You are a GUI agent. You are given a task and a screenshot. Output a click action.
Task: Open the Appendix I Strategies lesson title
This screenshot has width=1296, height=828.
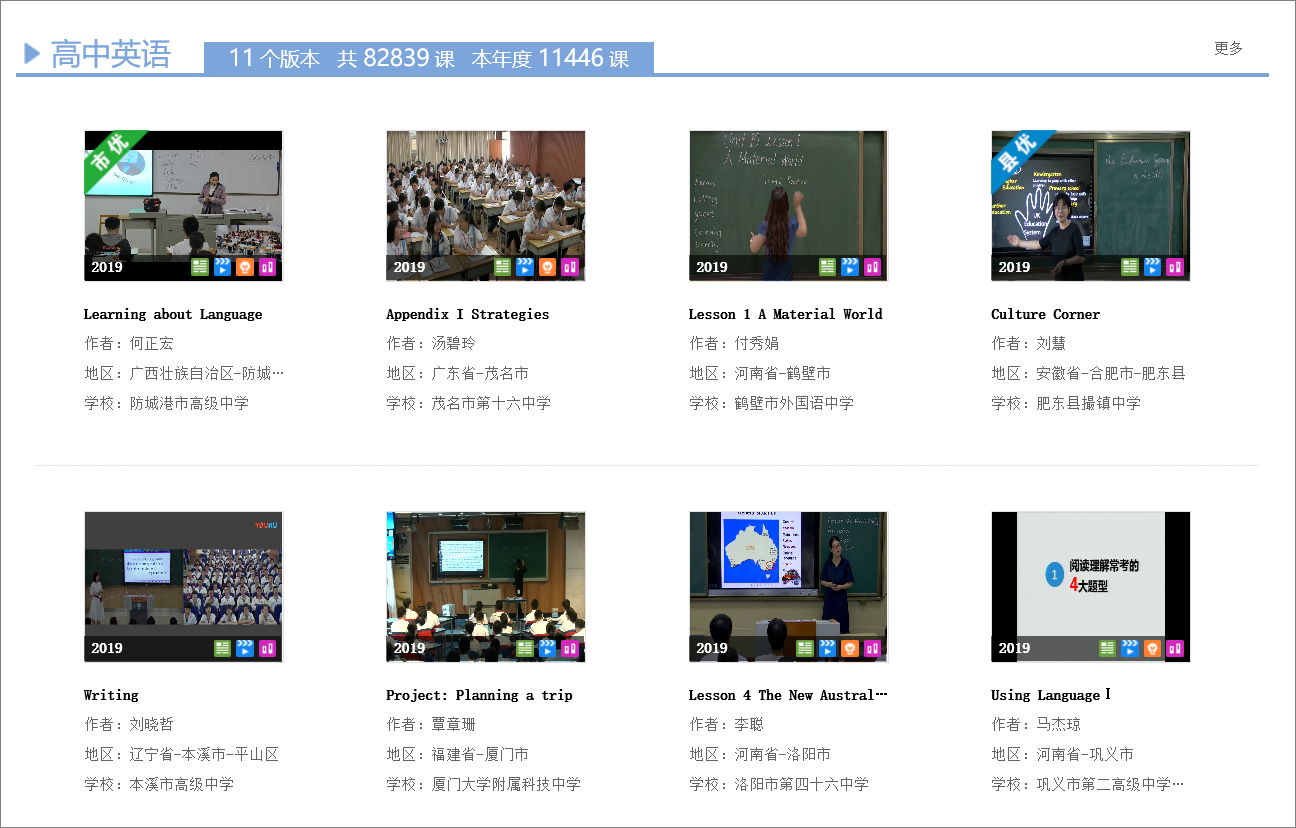point(468,314)
